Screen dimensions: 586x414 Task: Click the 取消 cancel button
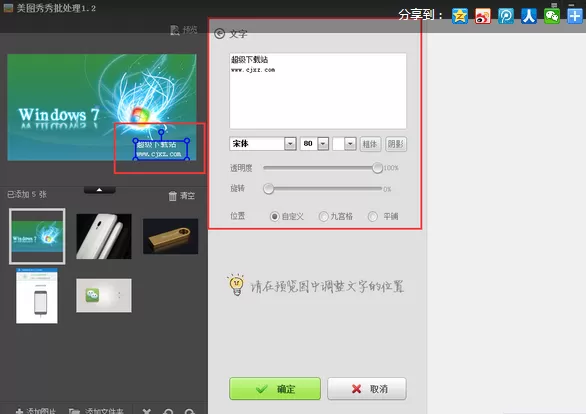click(367, 389)
